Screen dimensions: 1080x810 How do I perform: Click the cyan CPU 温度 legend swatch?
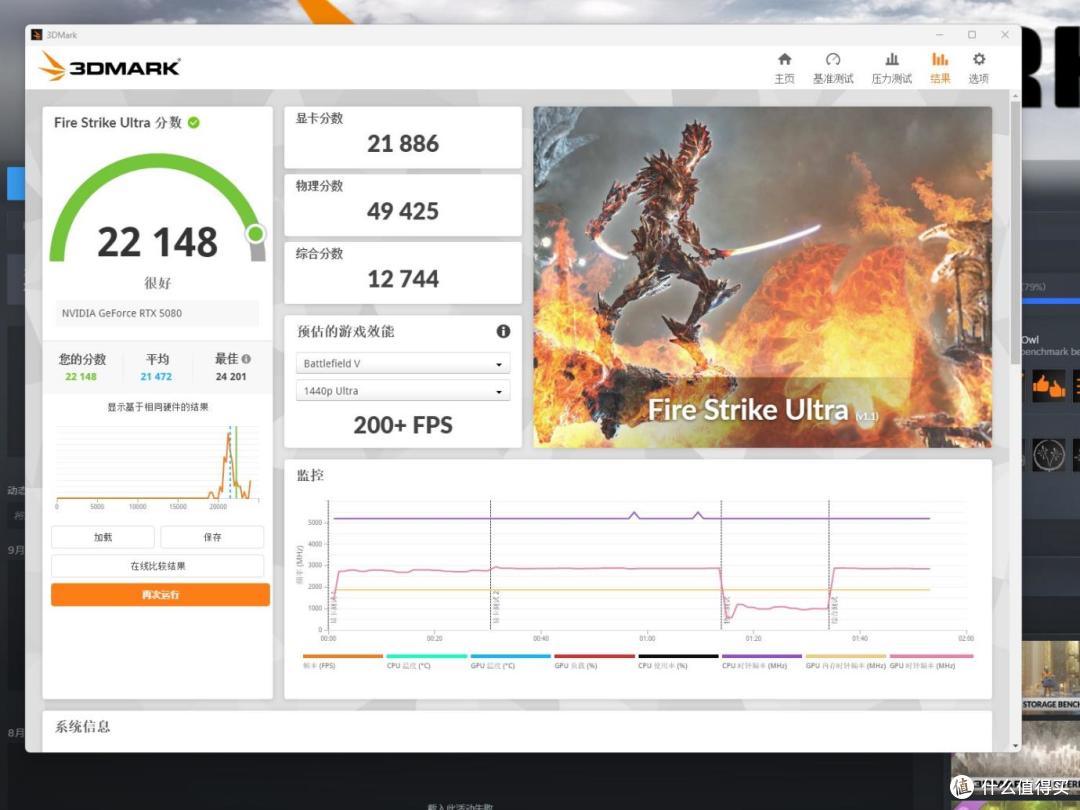pos(426,656)
